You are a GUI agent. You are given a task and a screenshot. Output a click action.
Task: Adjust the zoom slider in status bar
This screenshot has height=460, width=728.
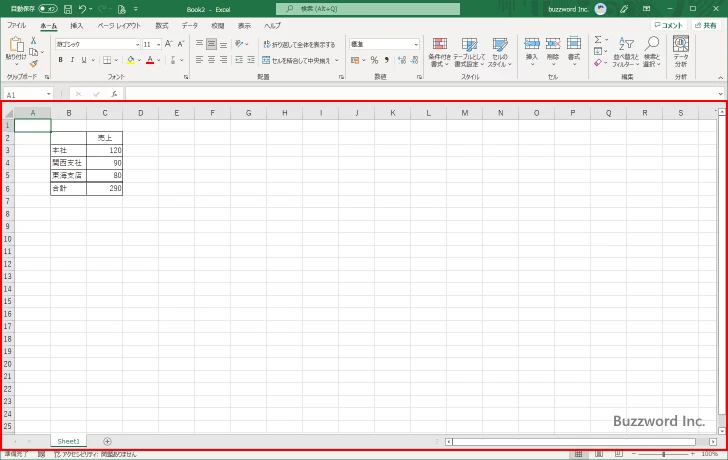point(663,454)
